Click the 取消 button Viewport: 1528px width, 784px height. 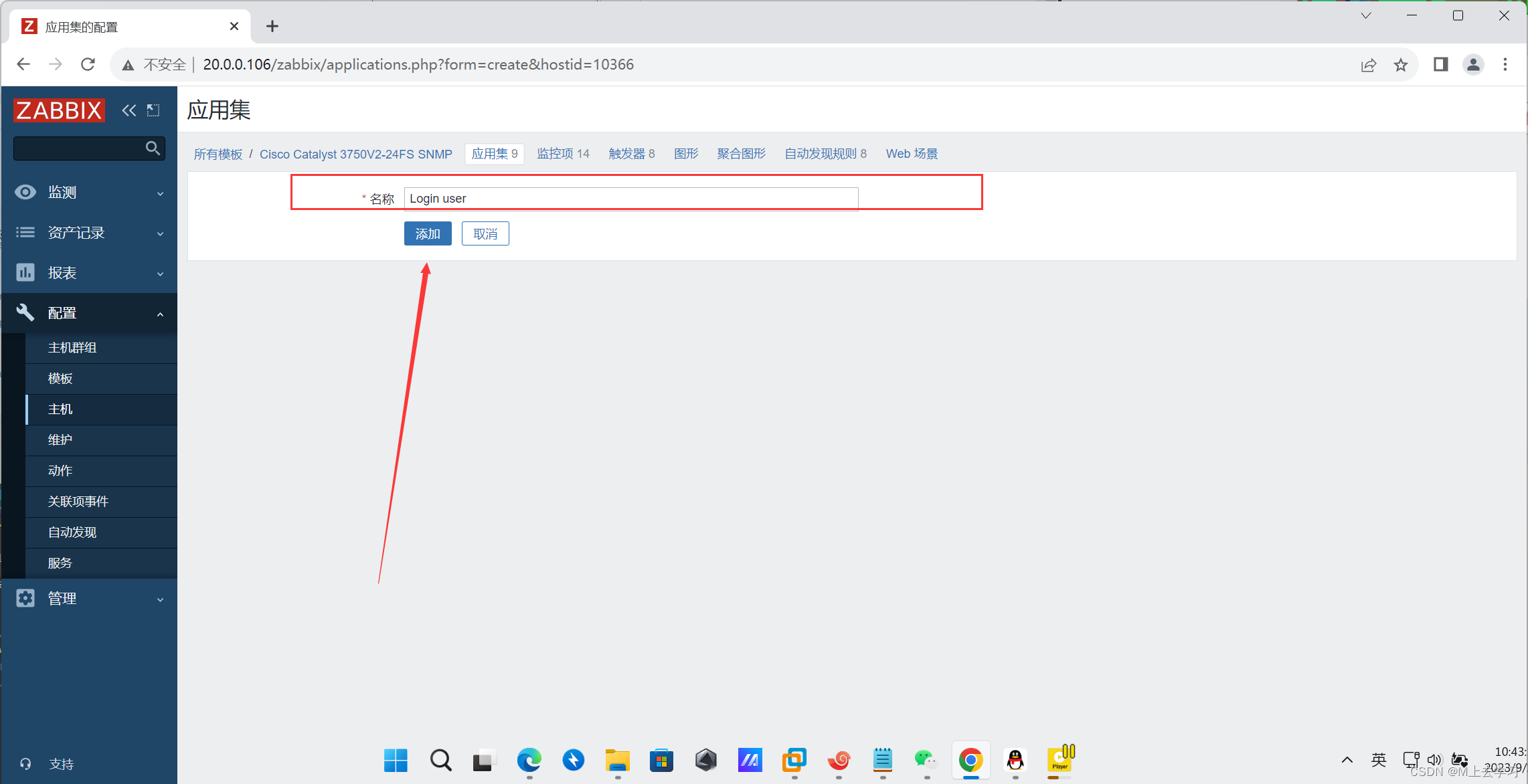tap(485, 233)
